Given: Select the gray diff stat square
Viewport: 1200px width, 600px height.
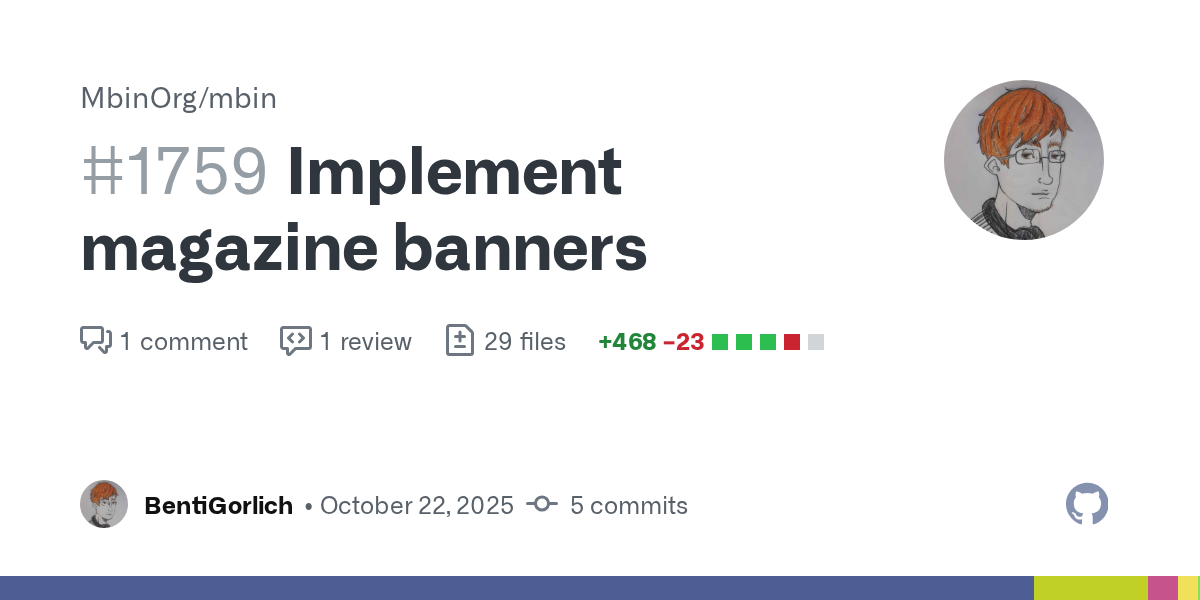Looking at the screenshot, I should (x=816, y=342).
